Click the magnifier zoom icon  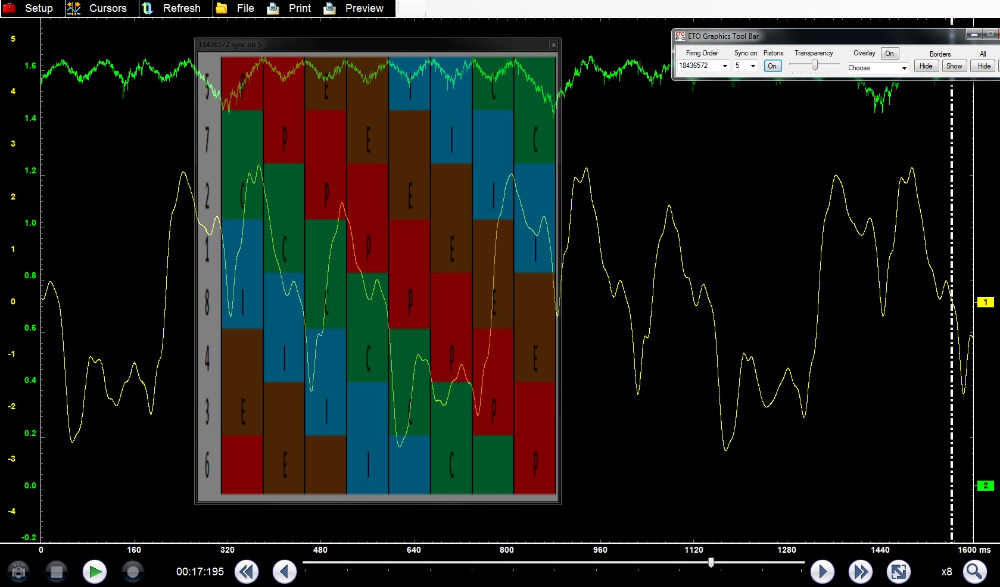(x=974, y=571)
